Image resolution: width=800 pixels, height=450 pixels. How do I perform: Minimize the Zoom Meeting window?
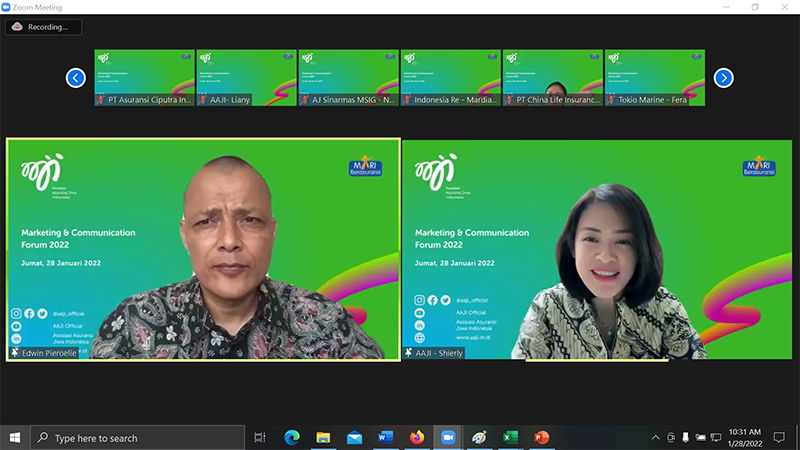726,7
